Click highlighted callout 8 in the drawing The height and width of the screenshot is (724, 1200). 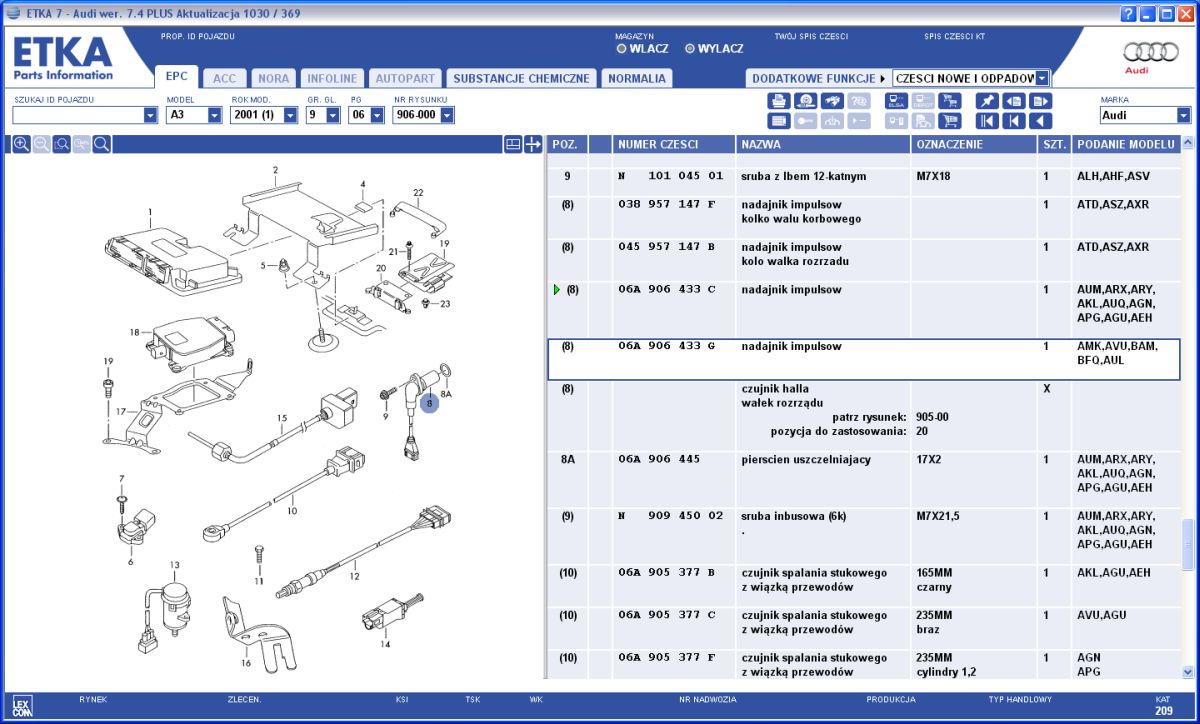click(429, 403)
